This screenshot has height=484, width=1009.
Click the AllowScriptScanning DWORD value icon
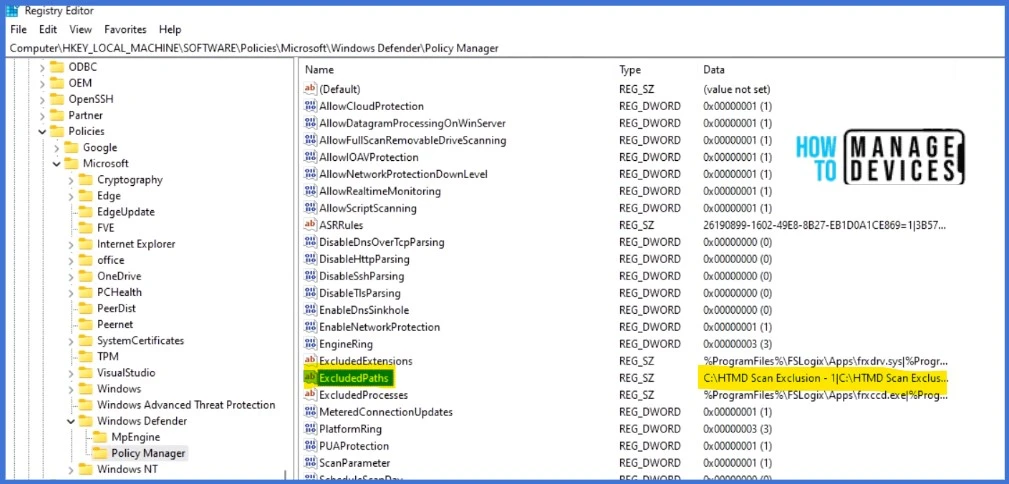(x=310, y=208)
